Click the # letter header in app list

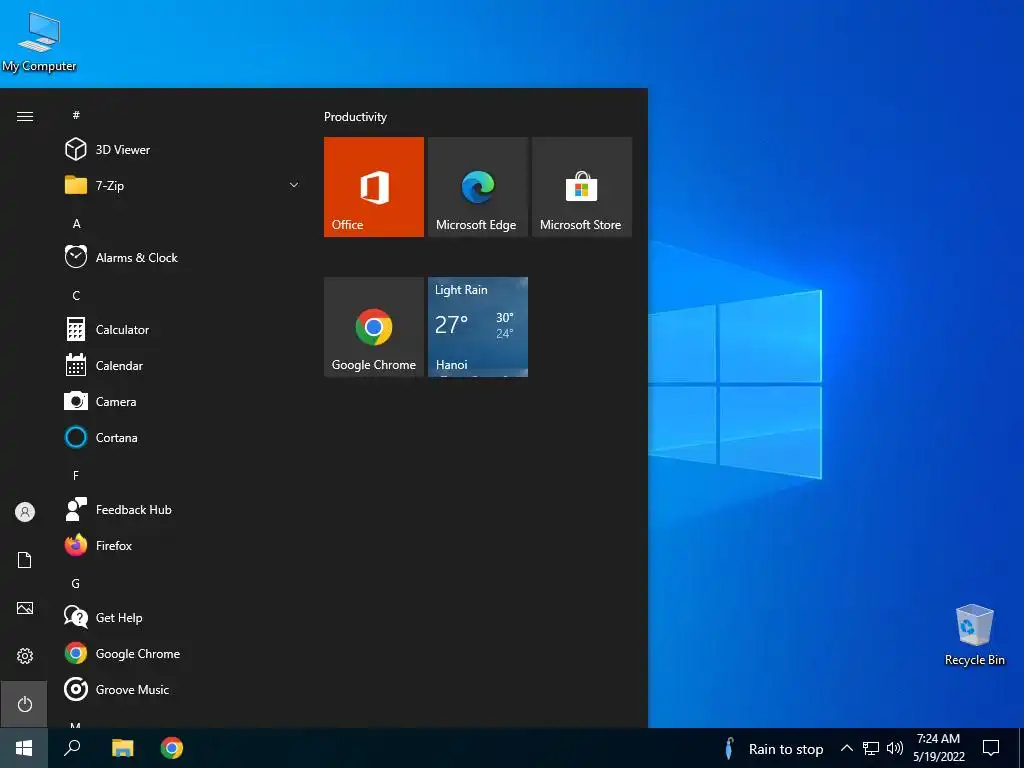click(x=76, y=115)
